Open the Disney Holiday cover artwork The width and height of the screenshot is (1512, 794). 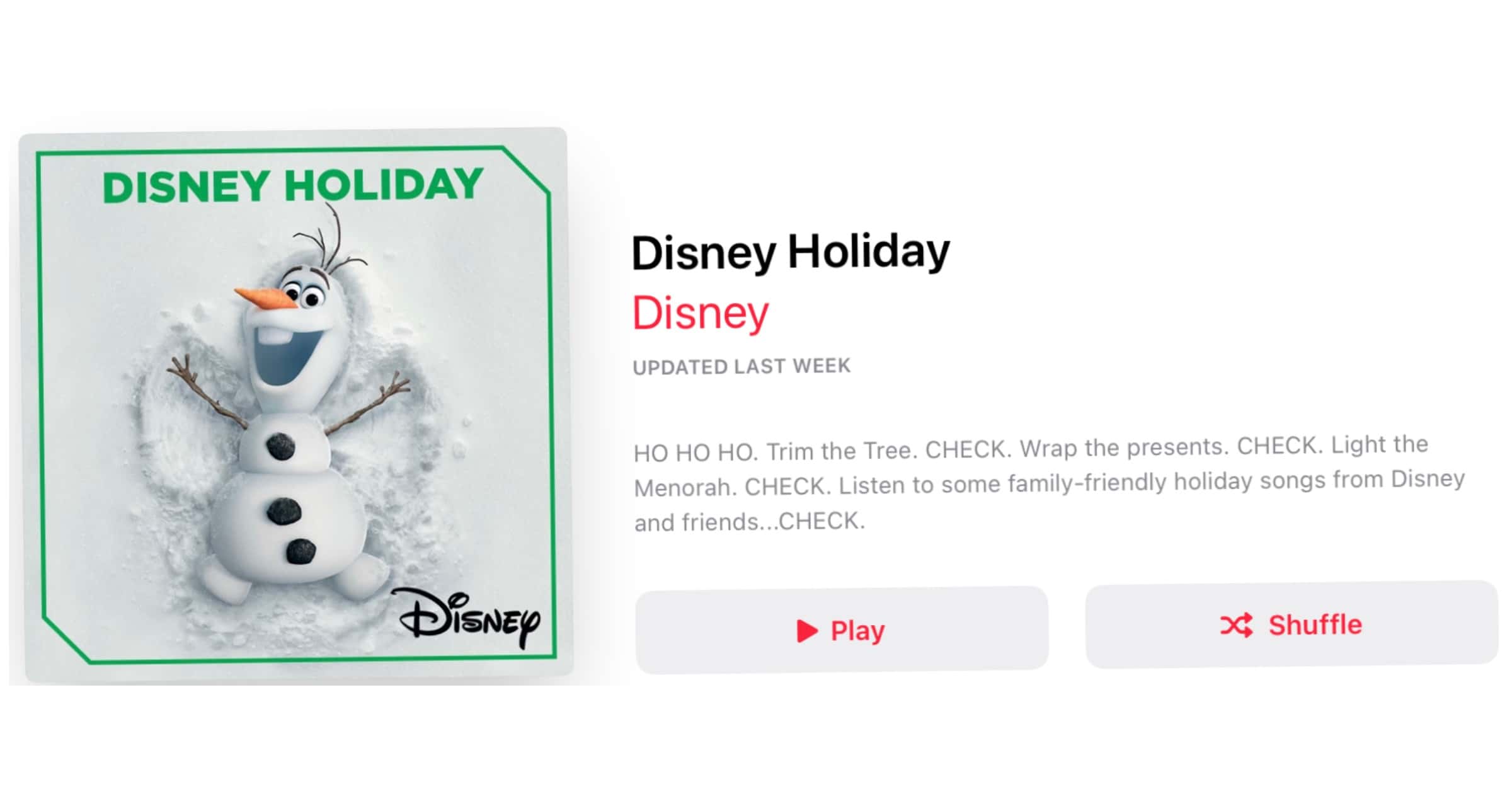coord(296,405)
